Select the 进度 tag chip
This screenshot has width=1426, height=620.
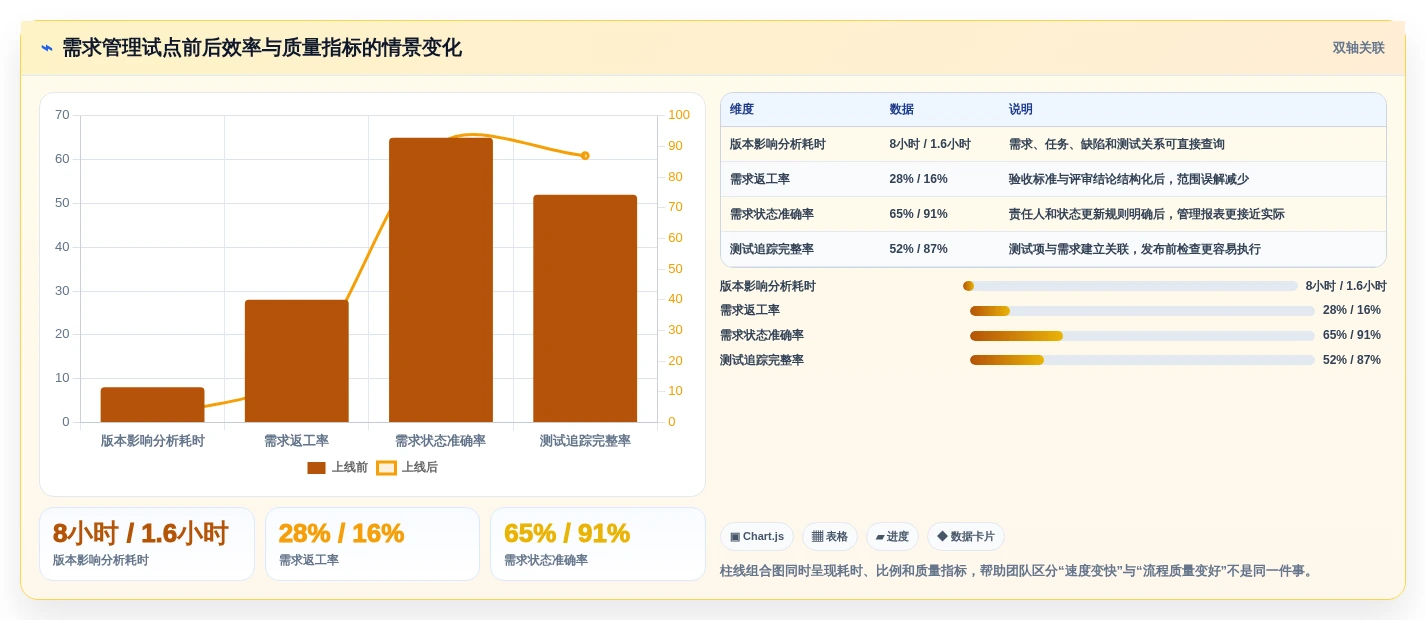[x=892, y=537]
